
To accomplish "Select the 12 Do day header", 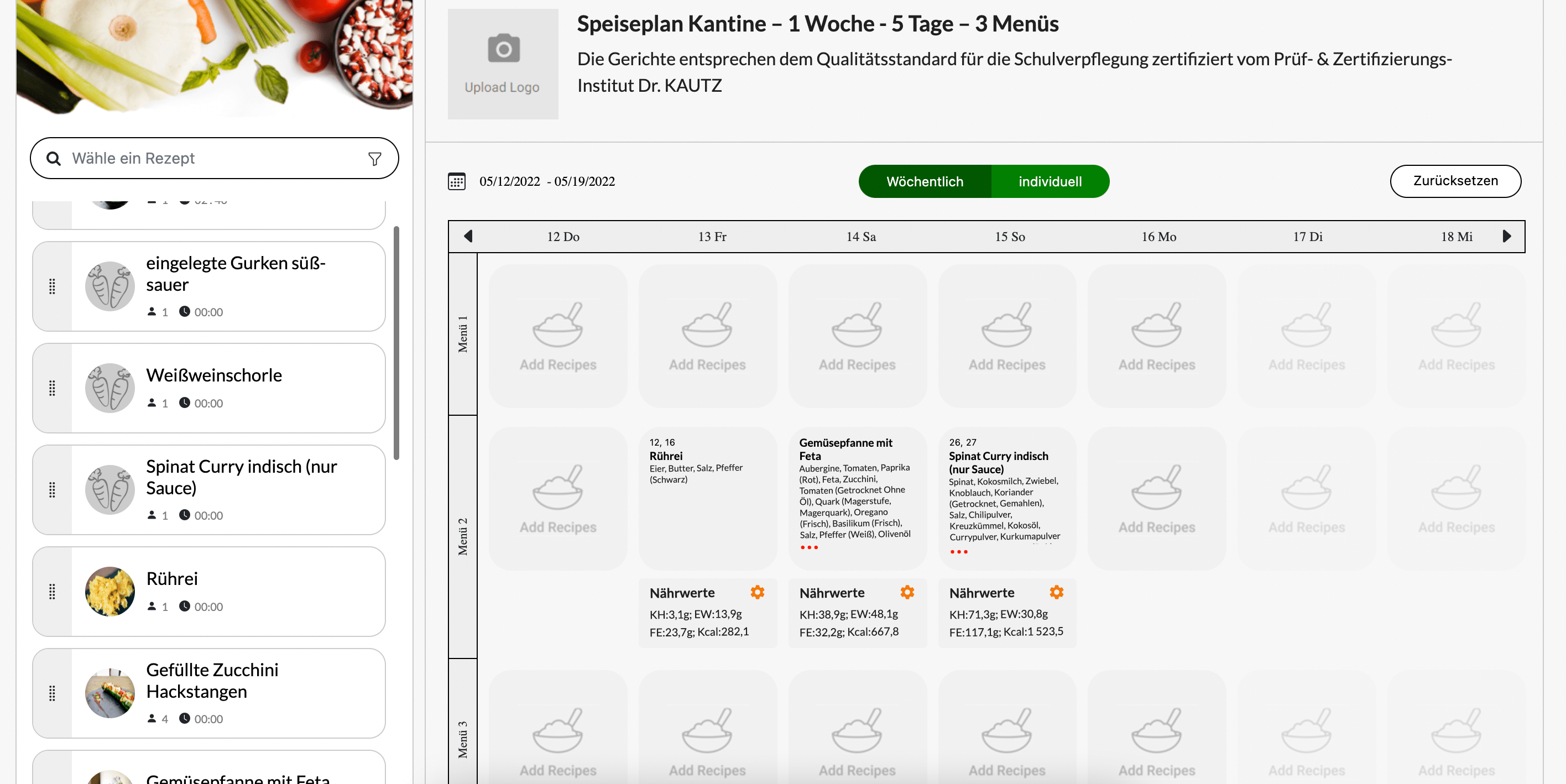I will 563,237.
